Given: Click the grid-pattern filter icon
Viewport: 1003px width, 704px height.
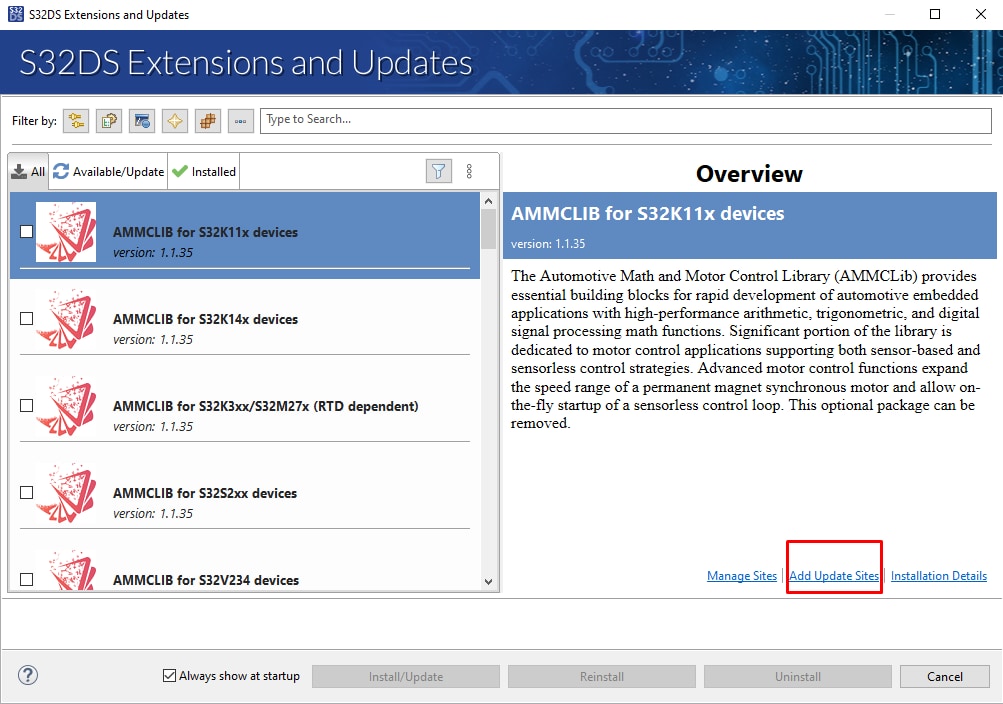Looking at the screenshot, I should (206, 120).
